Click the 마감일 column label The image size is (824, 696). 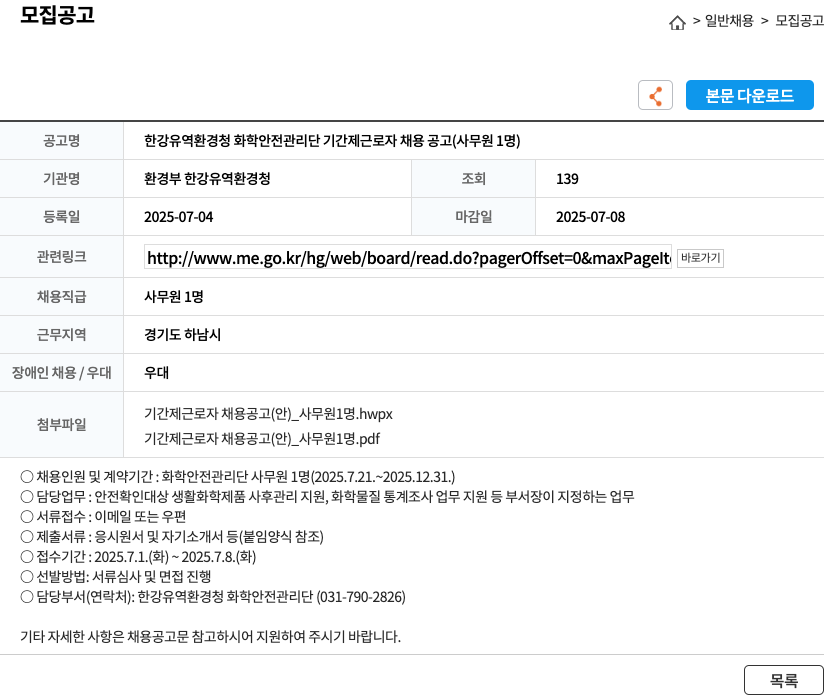(473, 217)
